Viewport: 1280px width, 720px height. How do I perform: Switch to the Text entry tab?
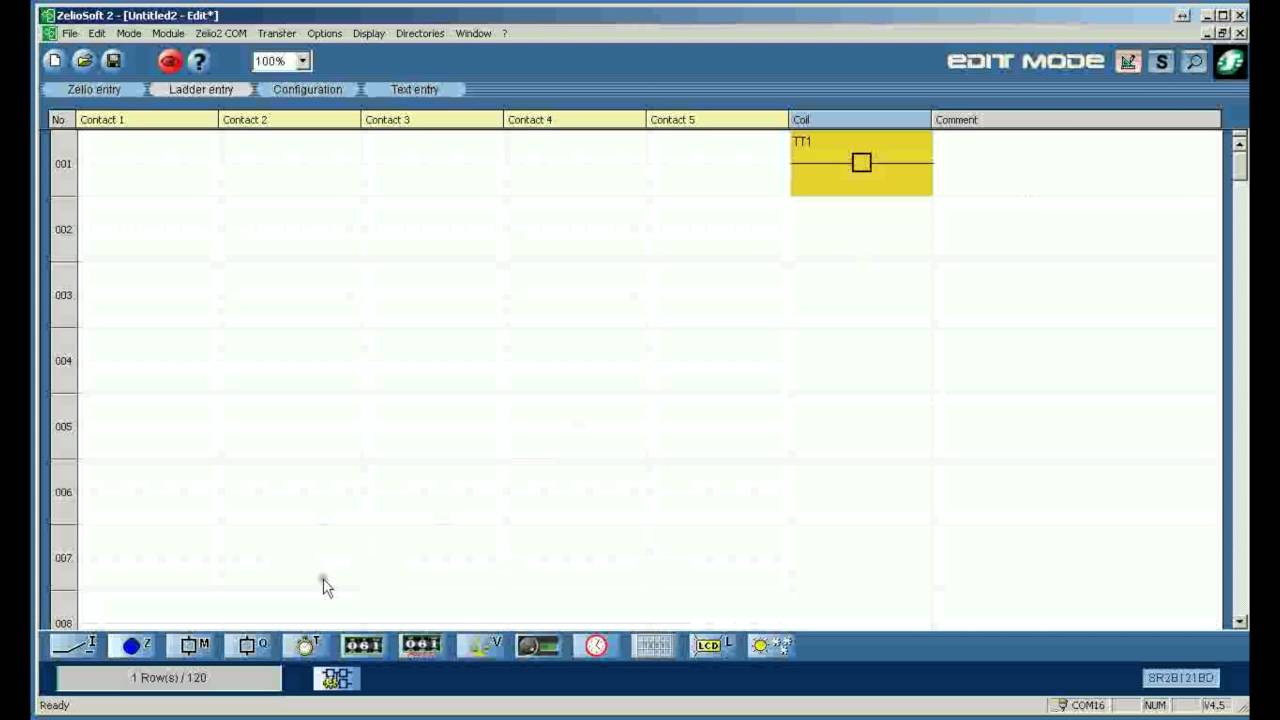coord(414,89)
